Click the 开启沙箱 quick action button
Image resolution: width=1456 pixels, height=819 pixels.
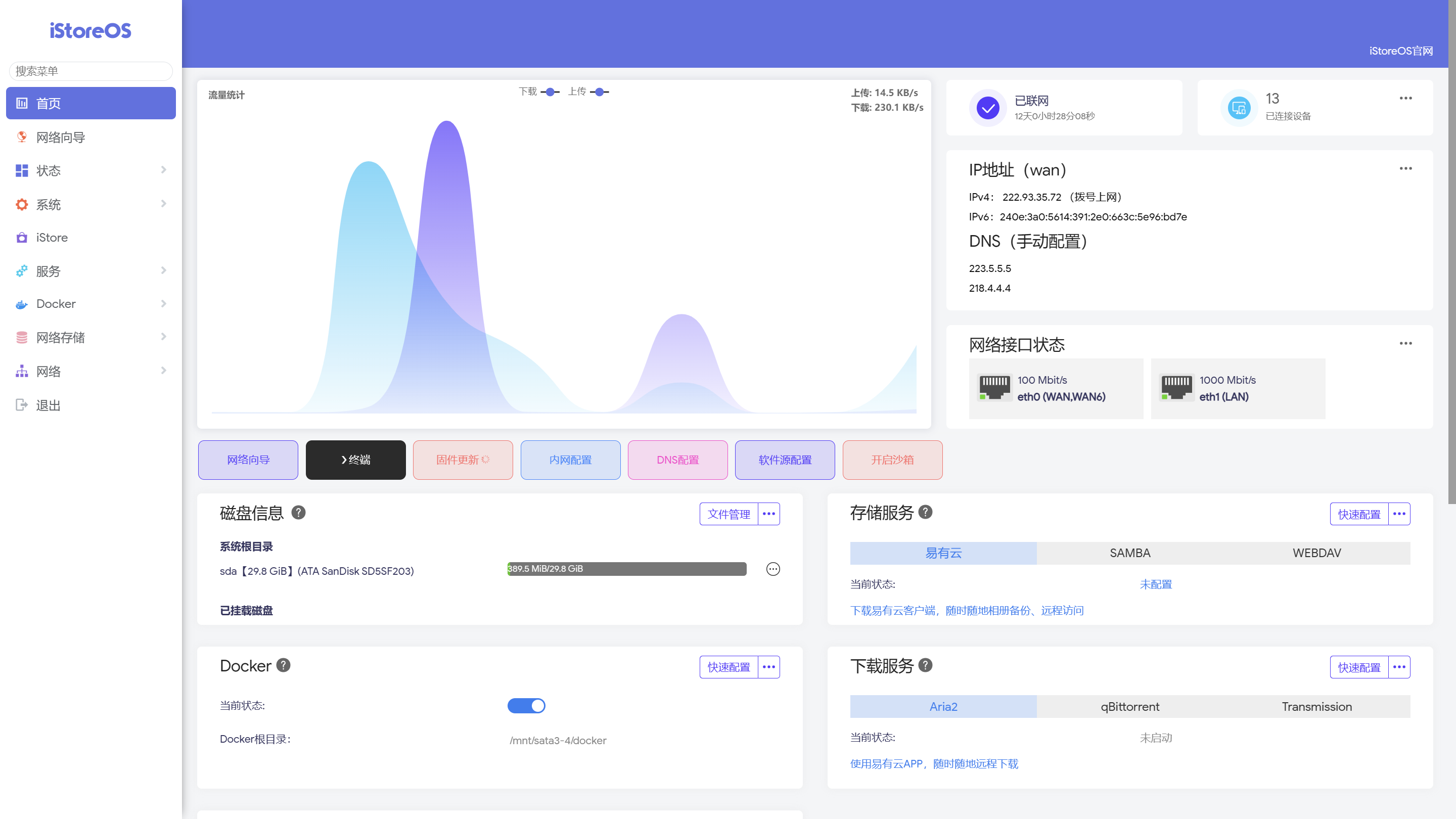point(892,460)
